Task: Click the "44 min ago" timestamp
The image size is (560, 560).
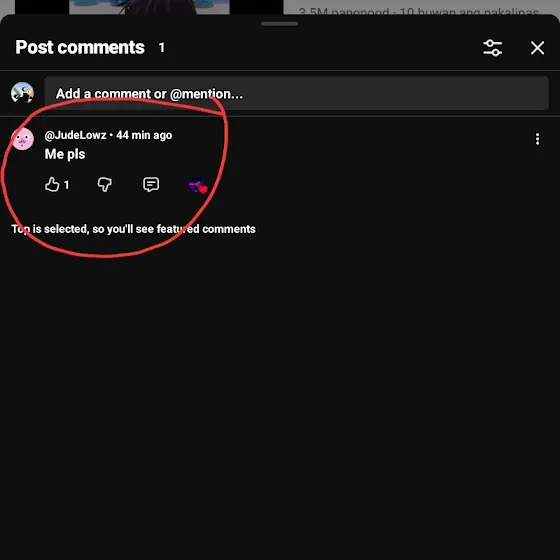Action: [144, 135]
